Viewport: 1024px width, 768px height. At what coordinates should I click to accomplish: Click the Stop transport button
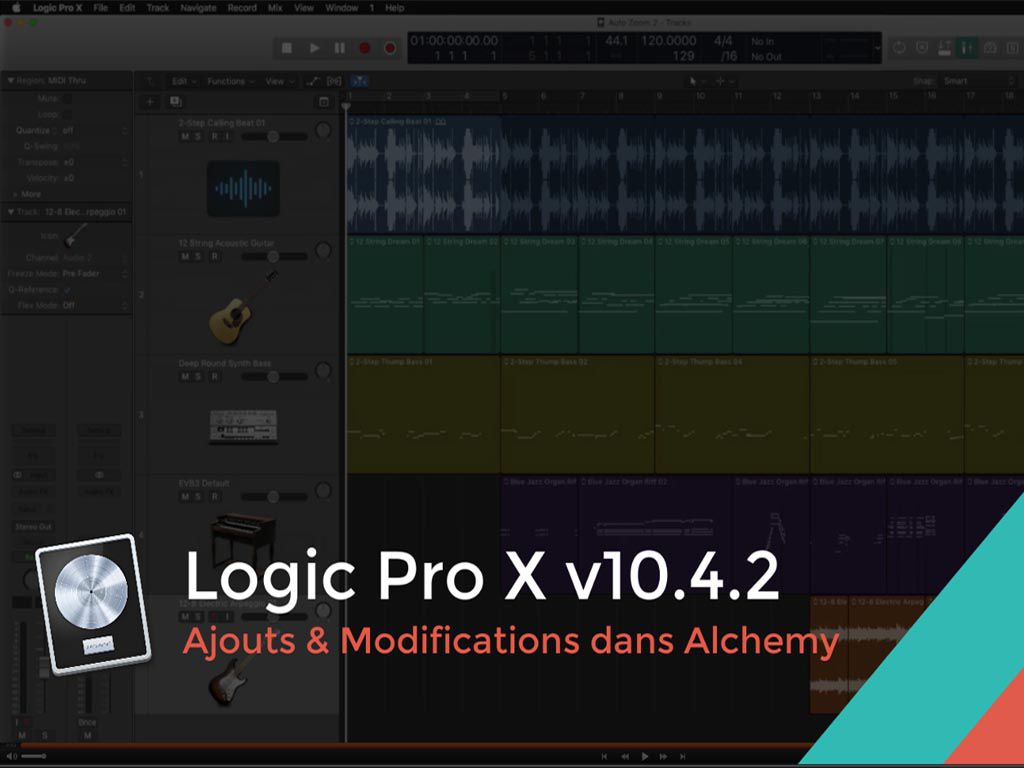point(287,48)
